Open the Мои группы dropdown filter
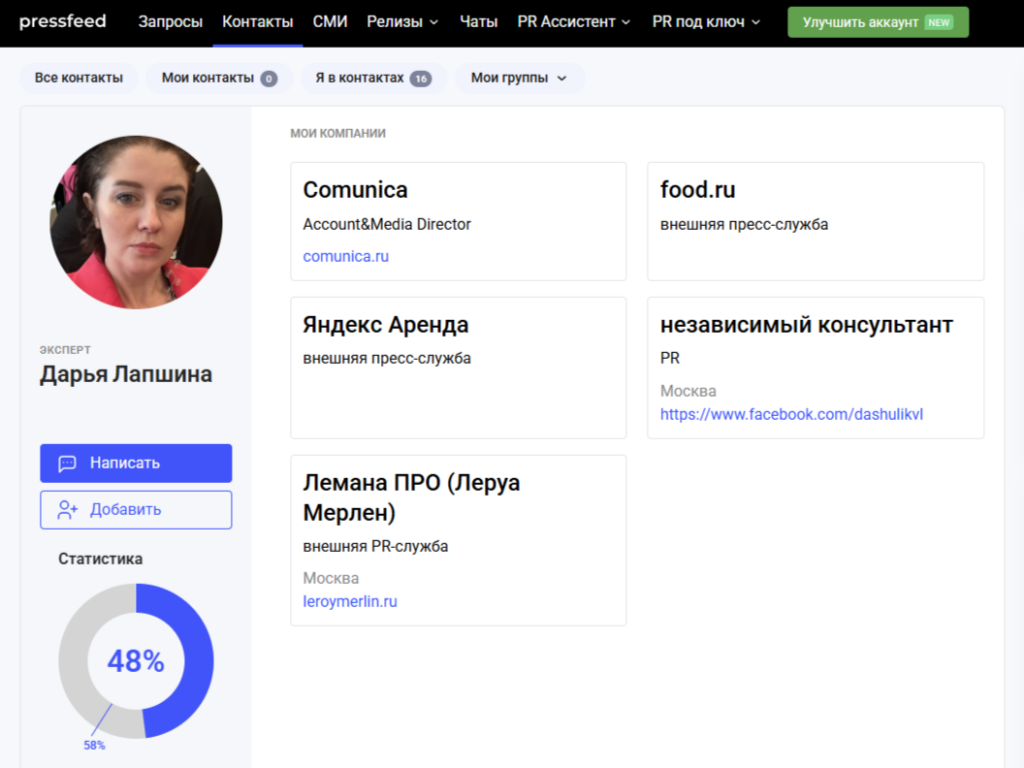Viewport: 1024px width, 768px height. (x=519, y=78)
